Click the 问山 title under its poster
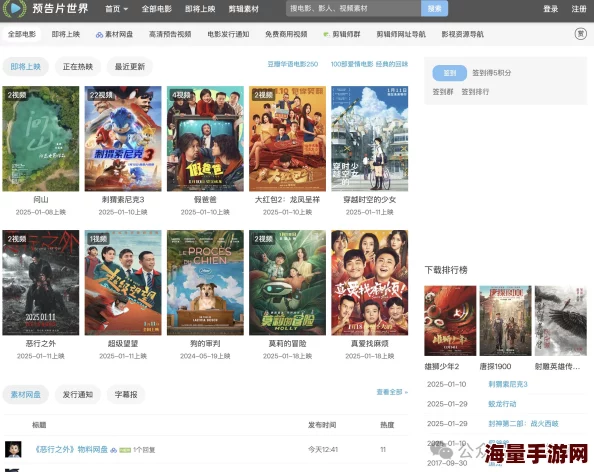 coord(41,200)
